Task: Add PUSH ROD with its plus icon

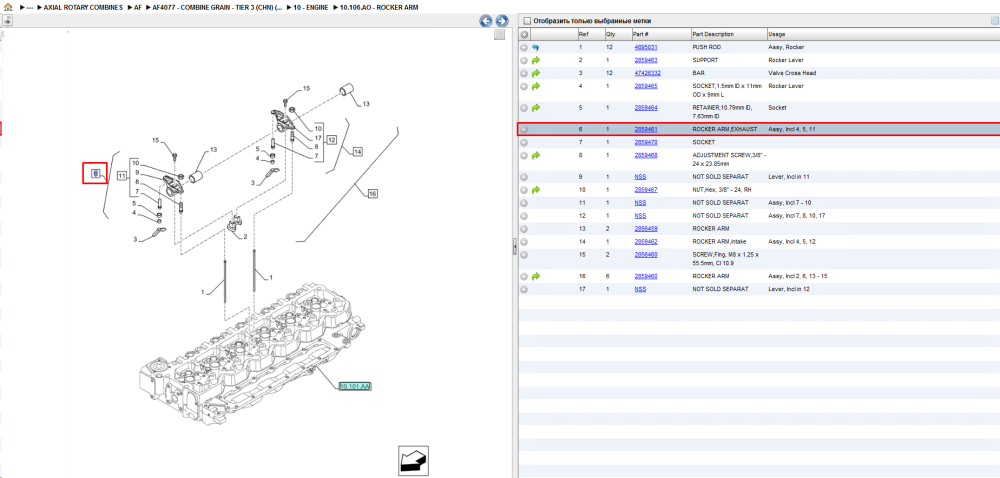Action: tap(524, 47)
